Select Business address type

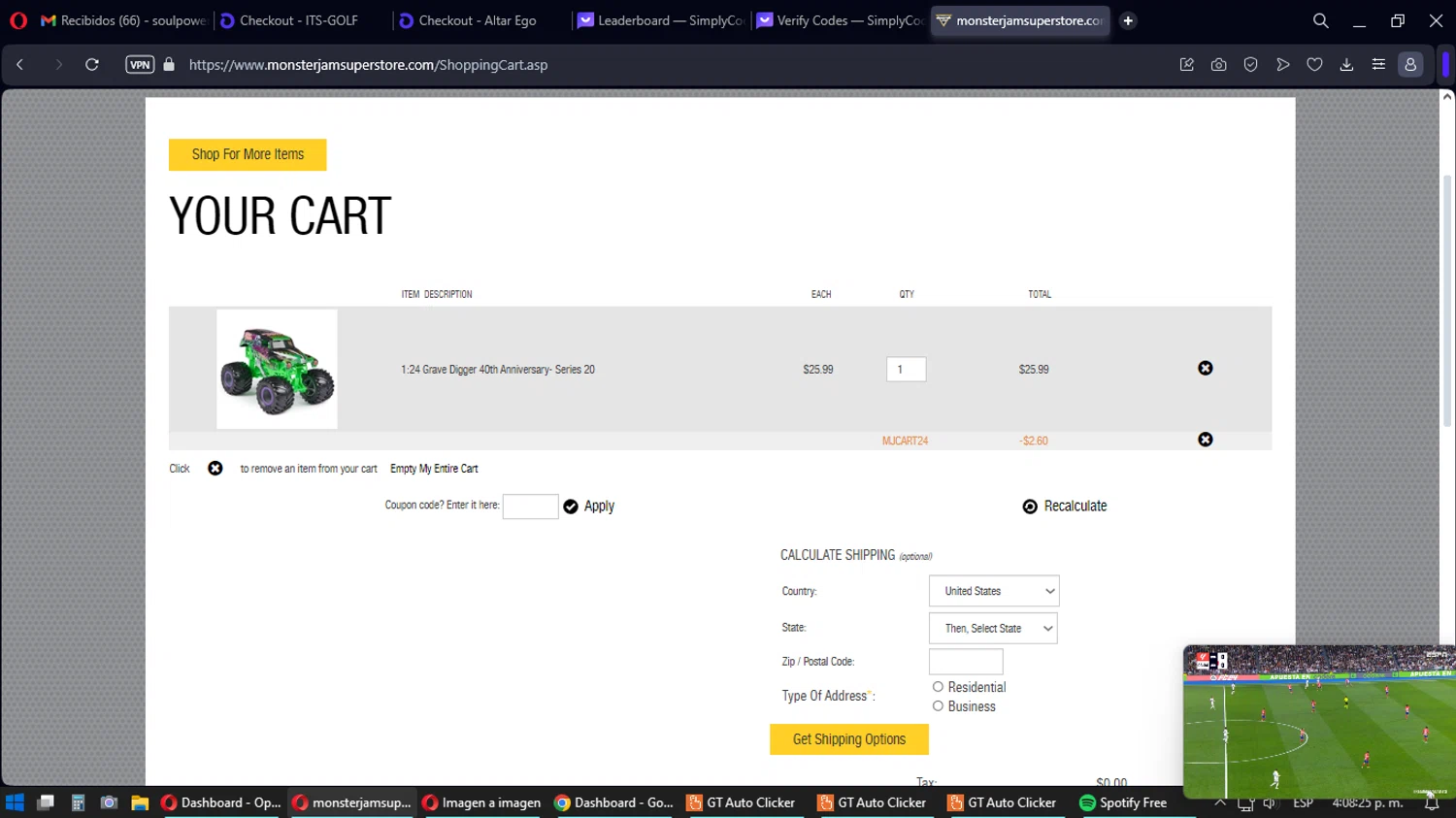pos(938,706)
